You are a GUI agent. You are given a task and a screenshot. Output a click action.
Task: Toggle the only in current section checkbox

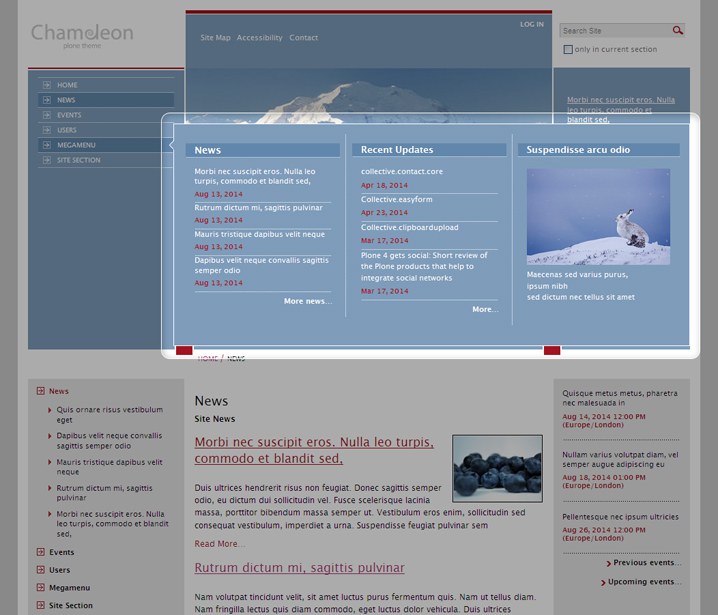pyautogui.click(x=568, y=49)
